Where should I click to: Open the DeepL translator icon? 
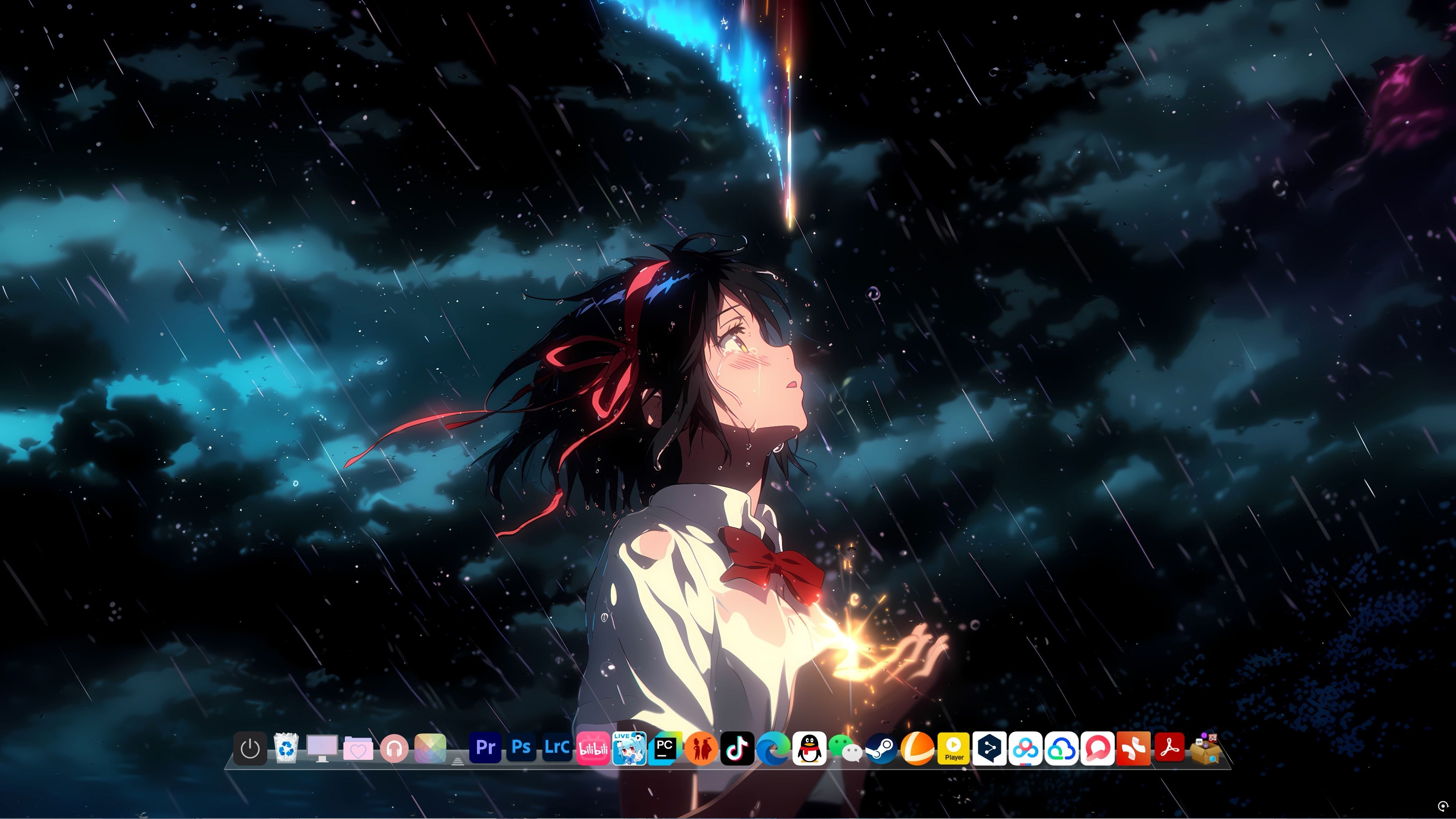click(990, 748)
